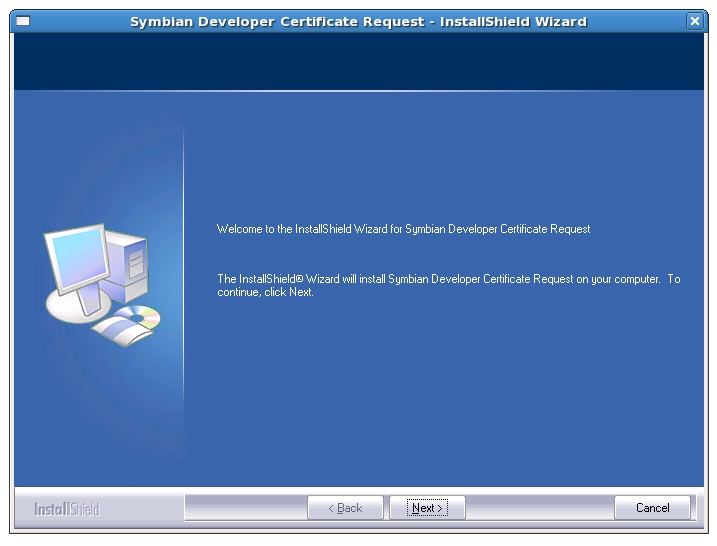This screenshot has height=546, width=717.
Task: Click the wizard window title bar text
Action: tap(358, 21)
